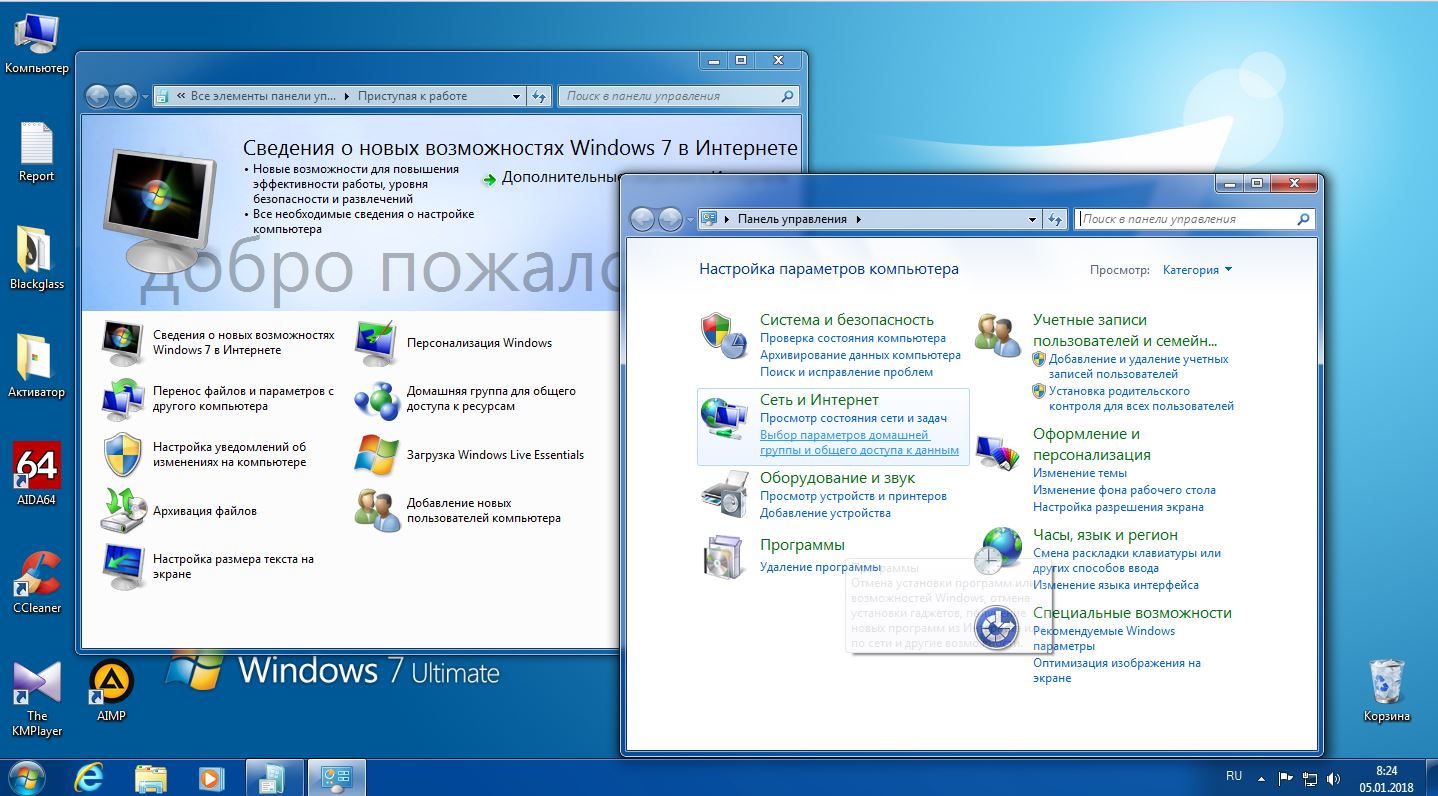
Task: Click the Добавление новых пользователей icon
Action: (x=377, y=511)
